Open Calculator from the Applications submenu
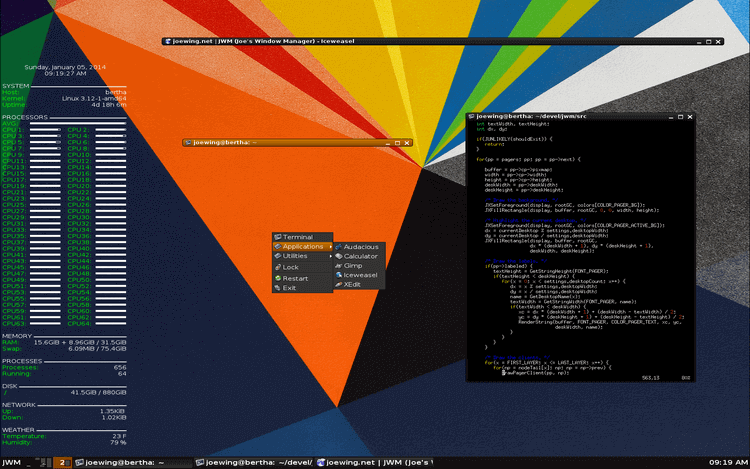 (361, 256)
